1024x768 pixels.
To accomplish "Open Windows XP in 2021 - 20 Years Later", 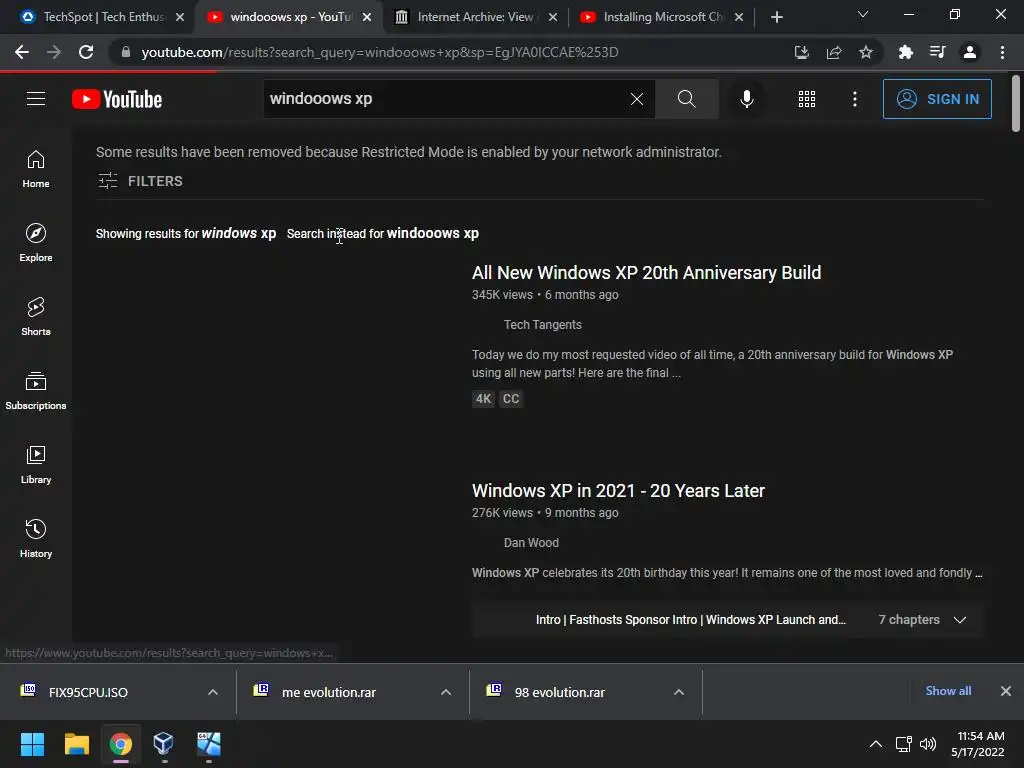I will tap(618, 490).
